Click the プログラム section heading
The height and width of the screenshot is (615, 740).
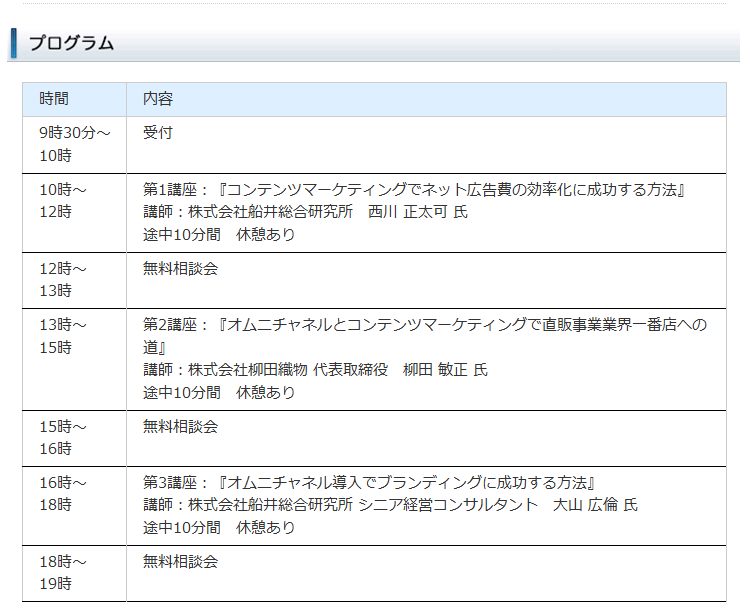[x=71, y=43]
